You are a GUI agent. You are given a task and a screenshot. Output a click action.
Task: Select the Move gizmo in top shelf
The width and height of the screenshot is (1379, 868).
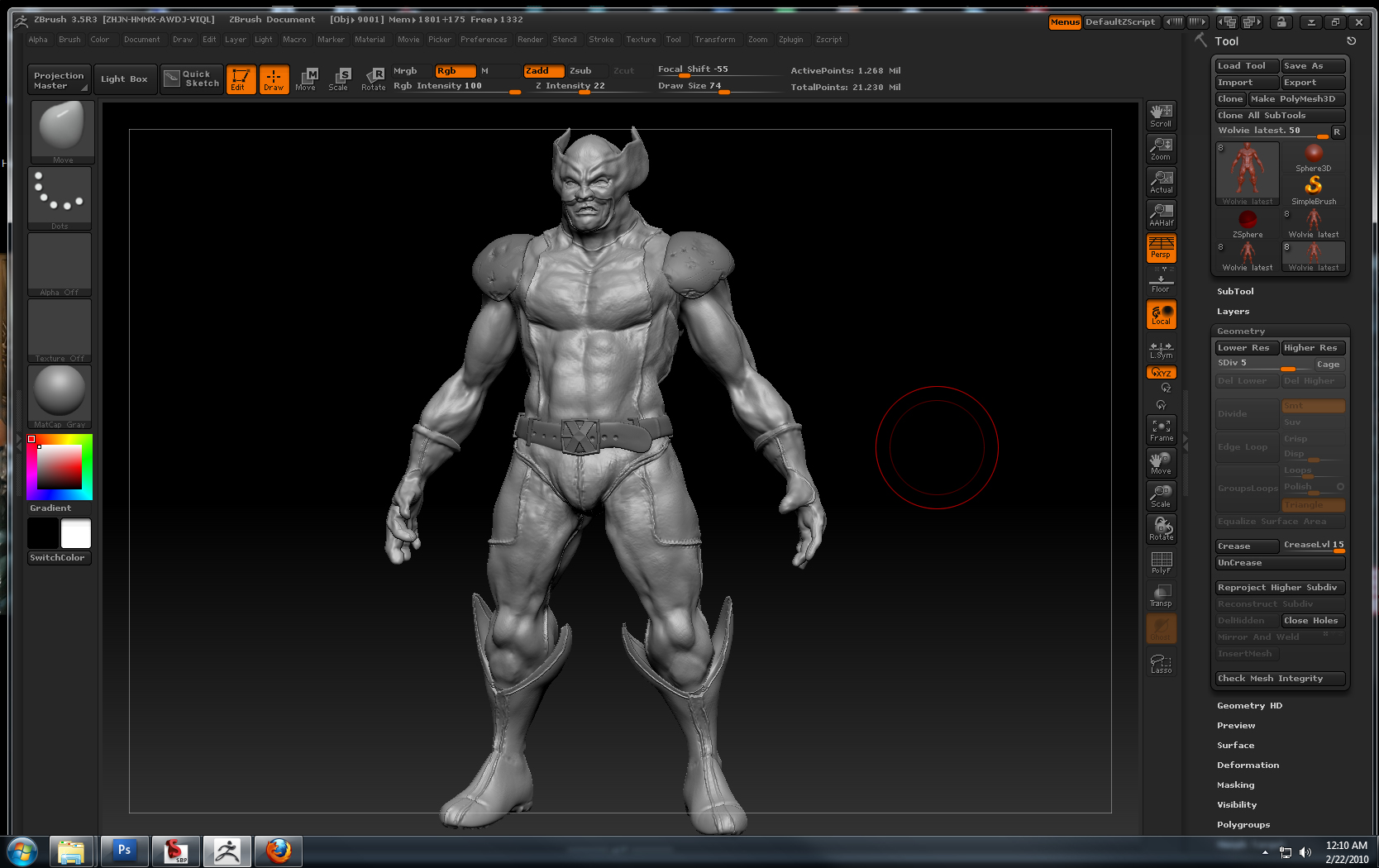(306, 79)
